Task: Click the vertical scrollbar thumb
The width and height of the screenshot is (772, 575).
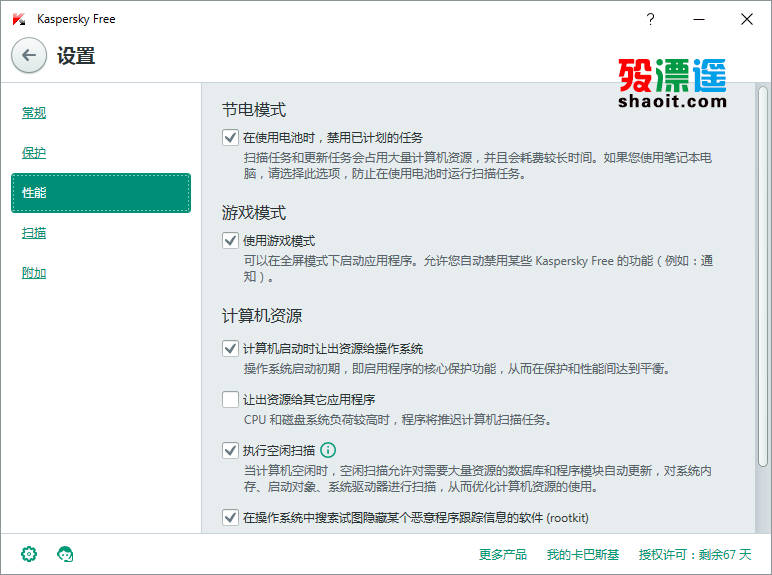Action: 763,277
